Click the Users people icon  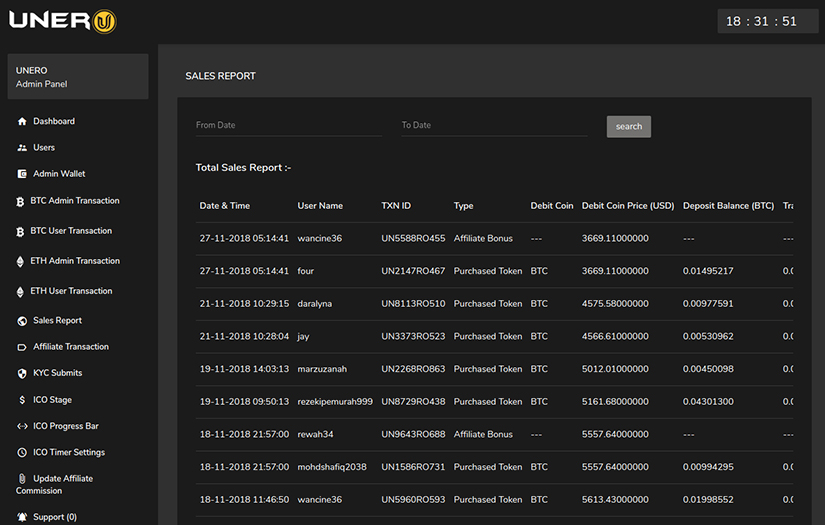point(22,148)
